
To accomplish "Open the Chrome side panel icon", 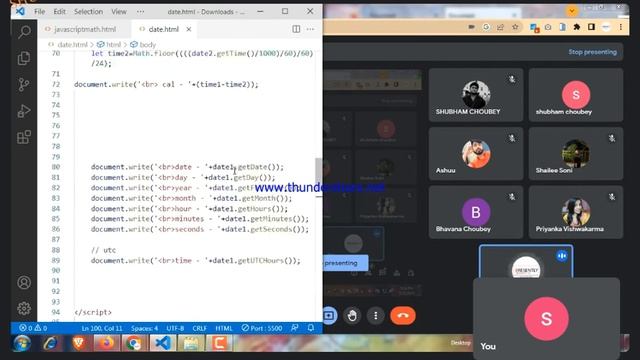I will pyautogui.click(x=591, y=27).
